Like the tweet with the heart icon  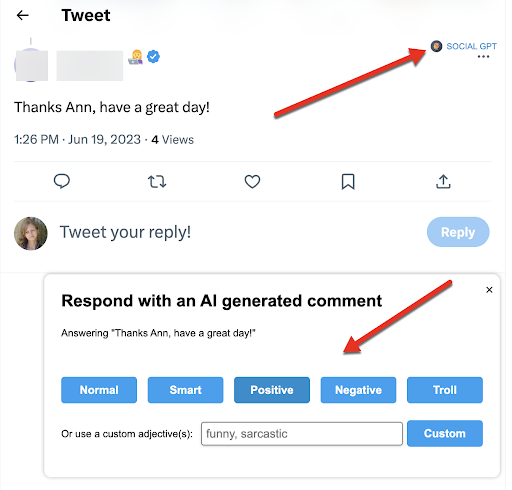tap(252, 182)
